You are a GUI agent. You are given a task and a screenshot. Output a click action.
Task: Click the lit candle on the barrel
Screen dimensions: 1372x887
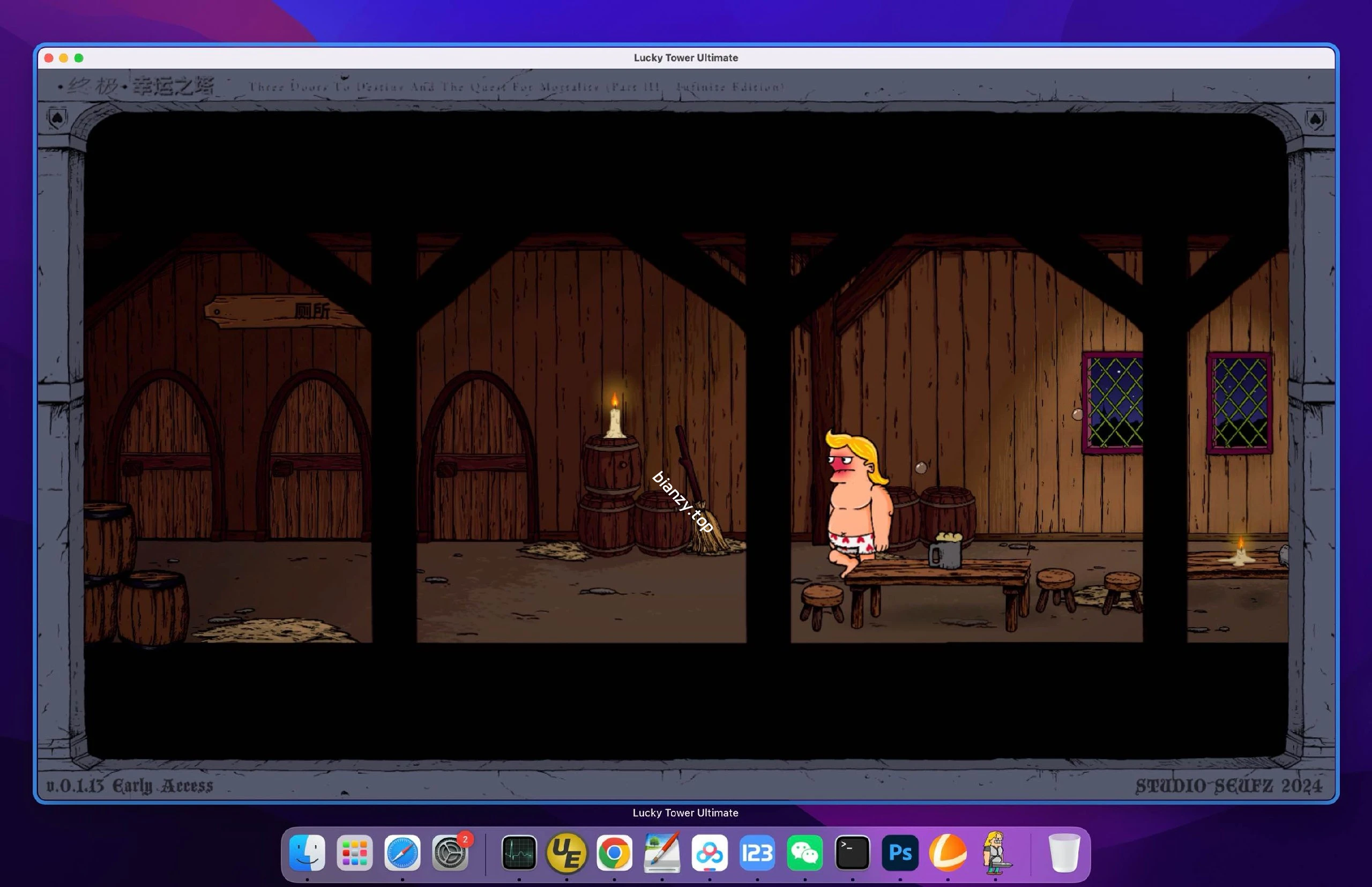(615, 416)
